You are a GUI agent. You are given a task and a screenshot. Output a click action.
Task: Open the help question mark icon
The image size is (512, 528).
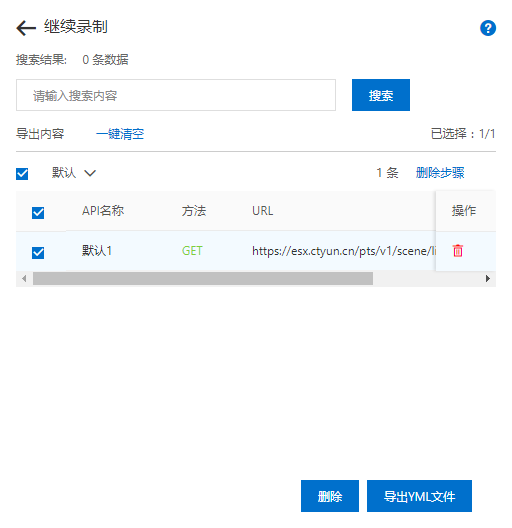pos(488,28)
